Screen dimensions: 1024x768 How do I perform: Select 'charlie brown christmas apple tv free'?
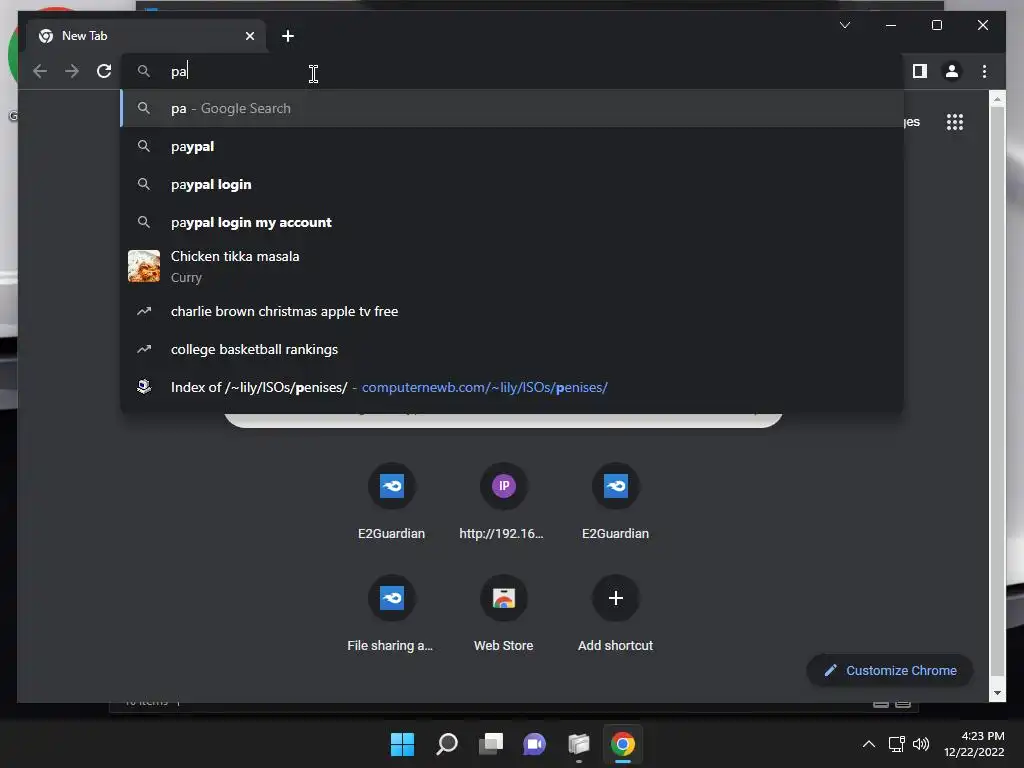pyautogui.click(x=513, y=312)
